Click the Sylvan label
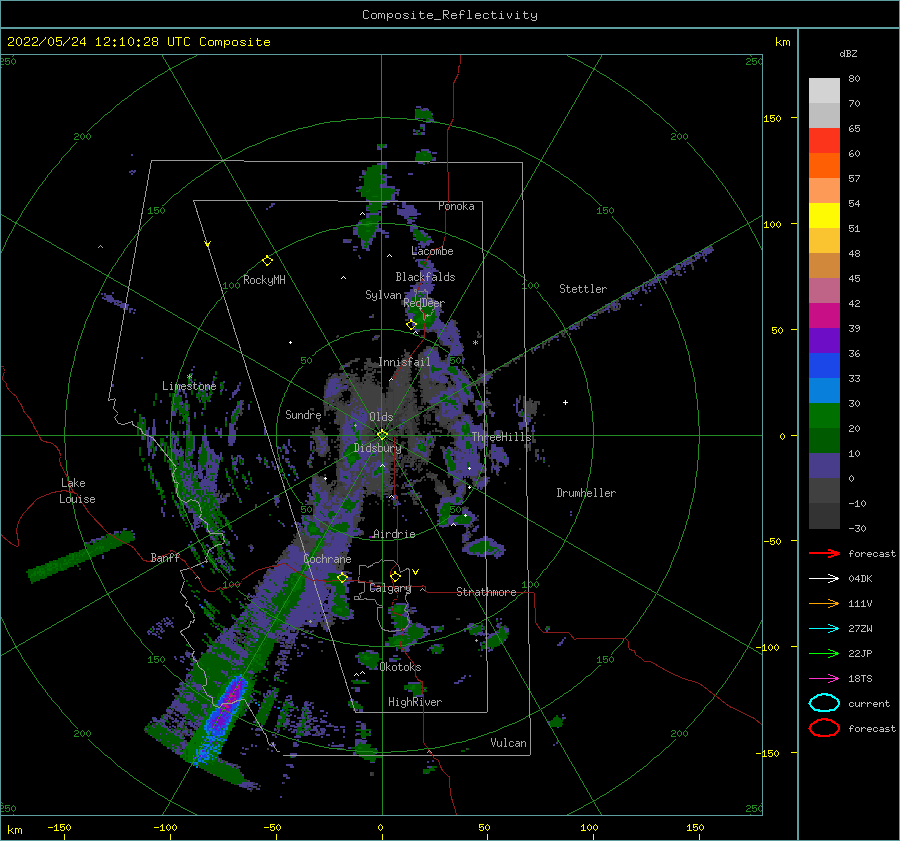The width and height of the screenshot is (900, 841). point(383,295)
